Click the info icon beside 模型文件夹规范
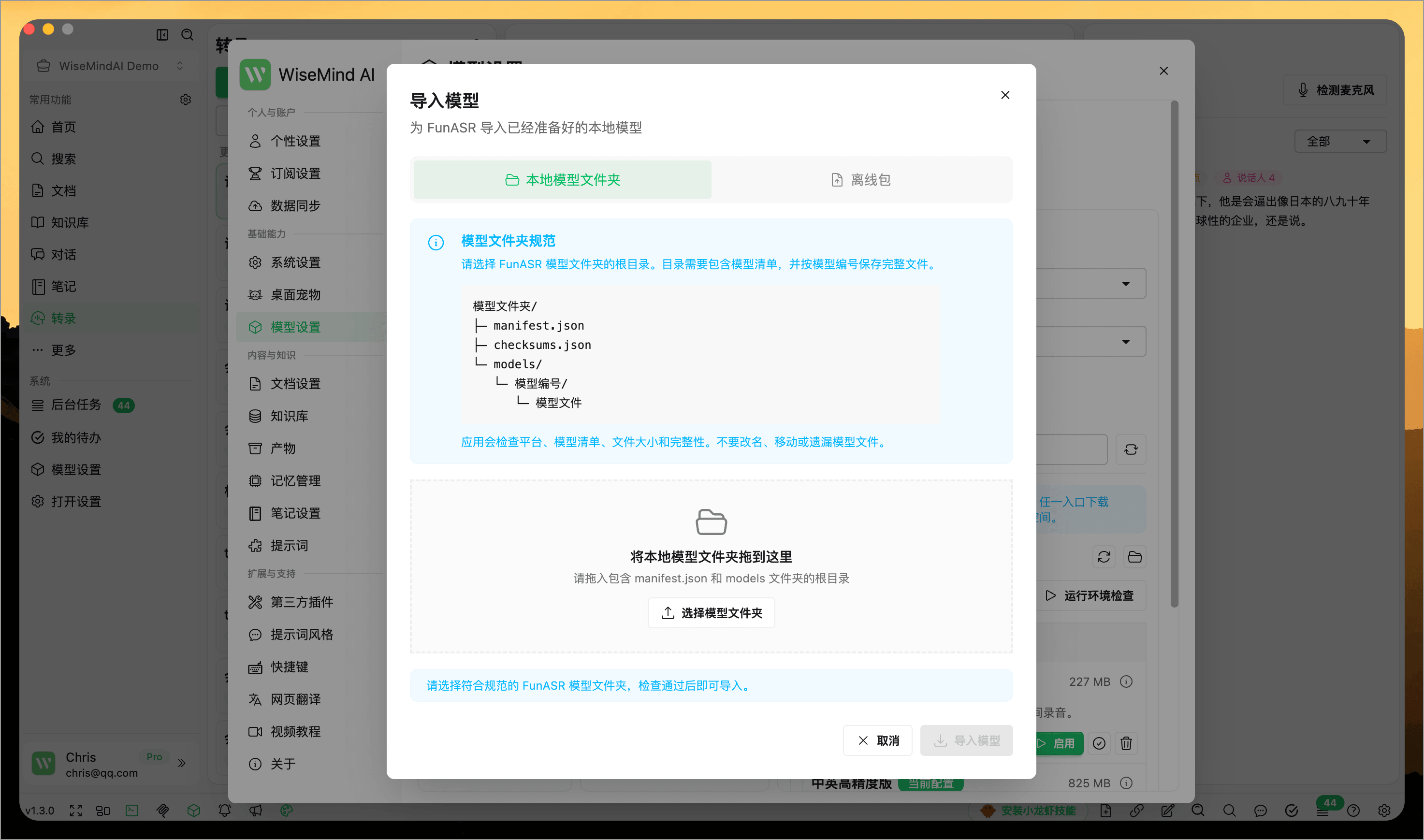 pyautogui.click(x=435, y=243)
